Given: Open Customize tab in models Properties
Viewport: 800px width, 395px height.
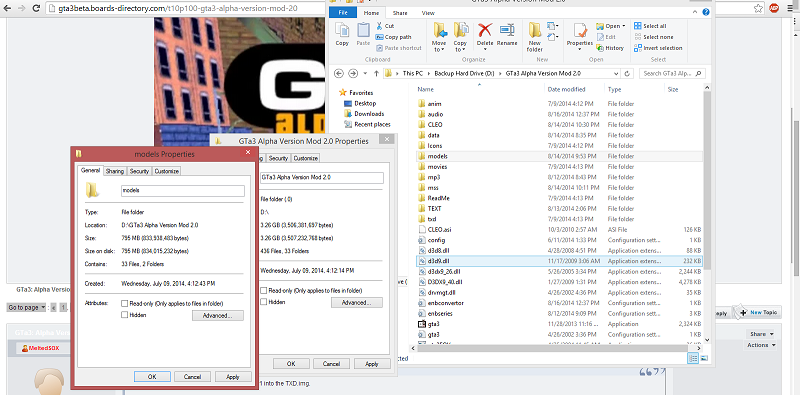Looking at the screenshot, I should click(x=166, y=171).
